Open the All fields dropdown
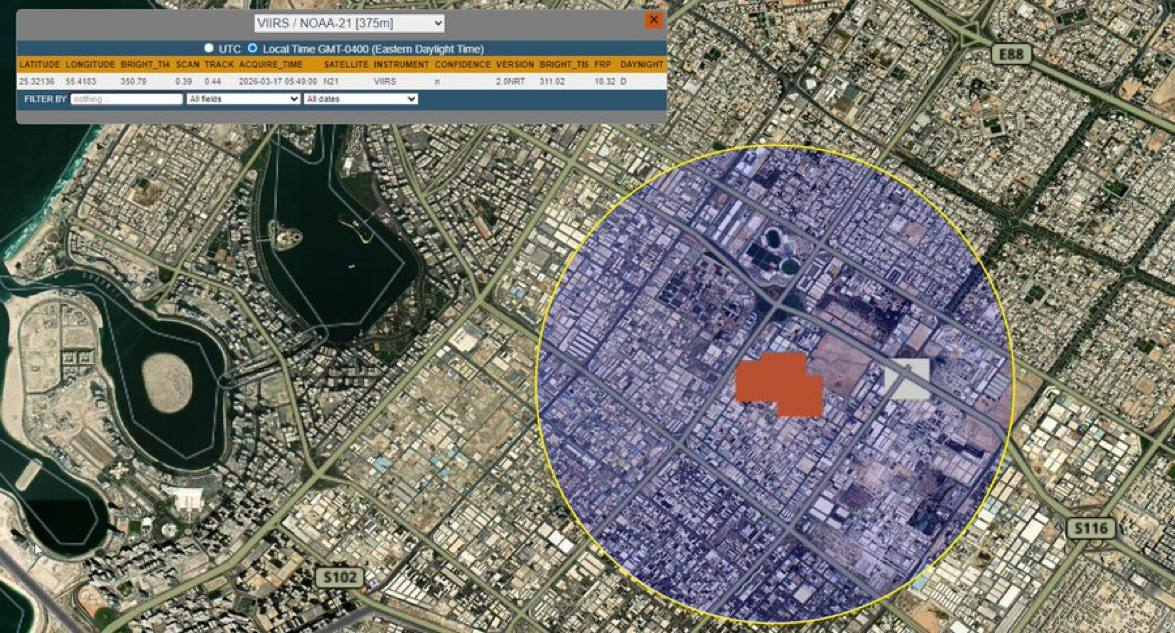 244,99
